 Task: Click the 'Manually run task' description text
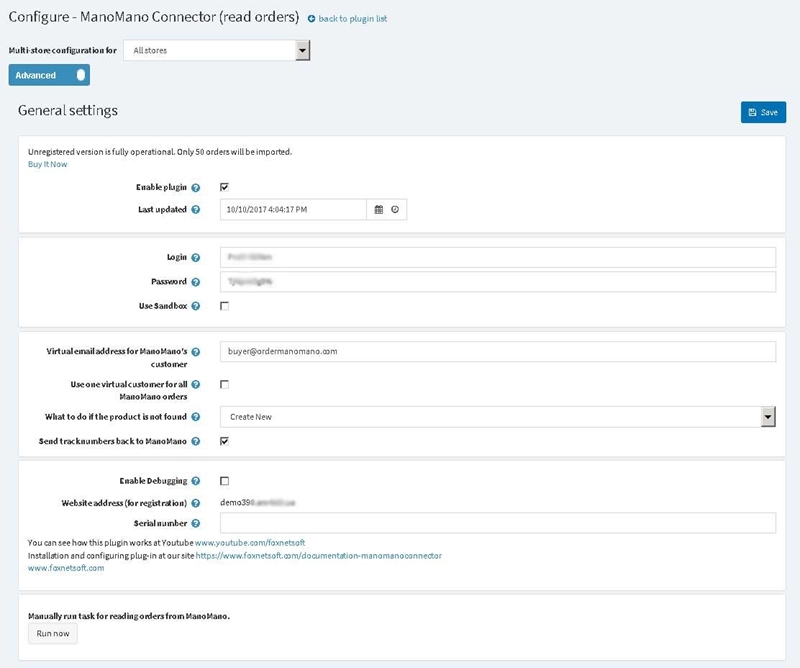129,616
